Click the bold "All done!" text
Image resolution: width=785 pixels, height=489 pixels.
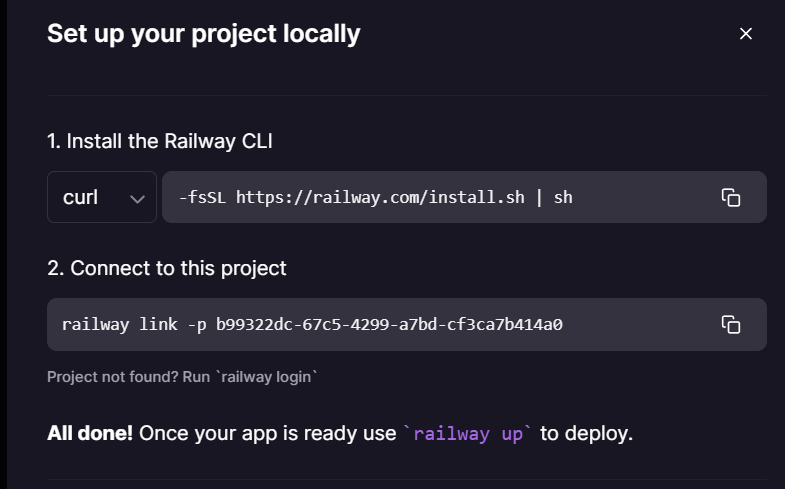click(90, 434)
